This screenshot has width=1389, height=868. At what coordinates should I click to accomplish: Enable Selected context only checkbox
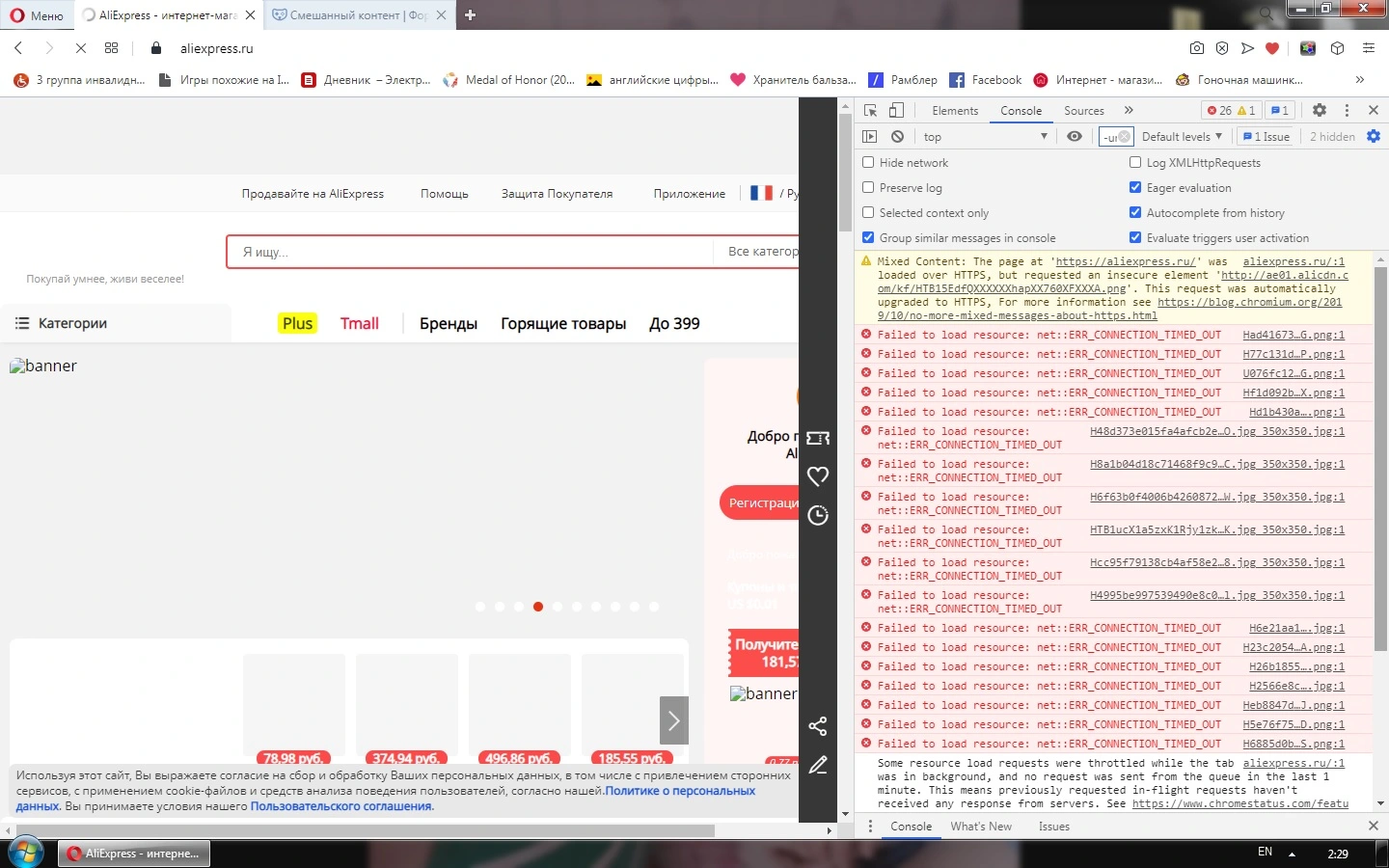tap(868, 213)
